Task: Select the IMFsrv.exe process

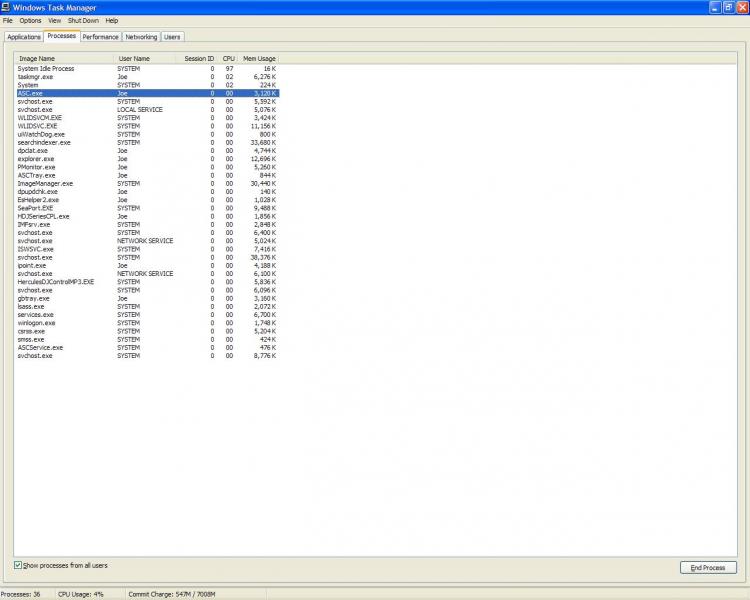Action: [x=147, y=224]
